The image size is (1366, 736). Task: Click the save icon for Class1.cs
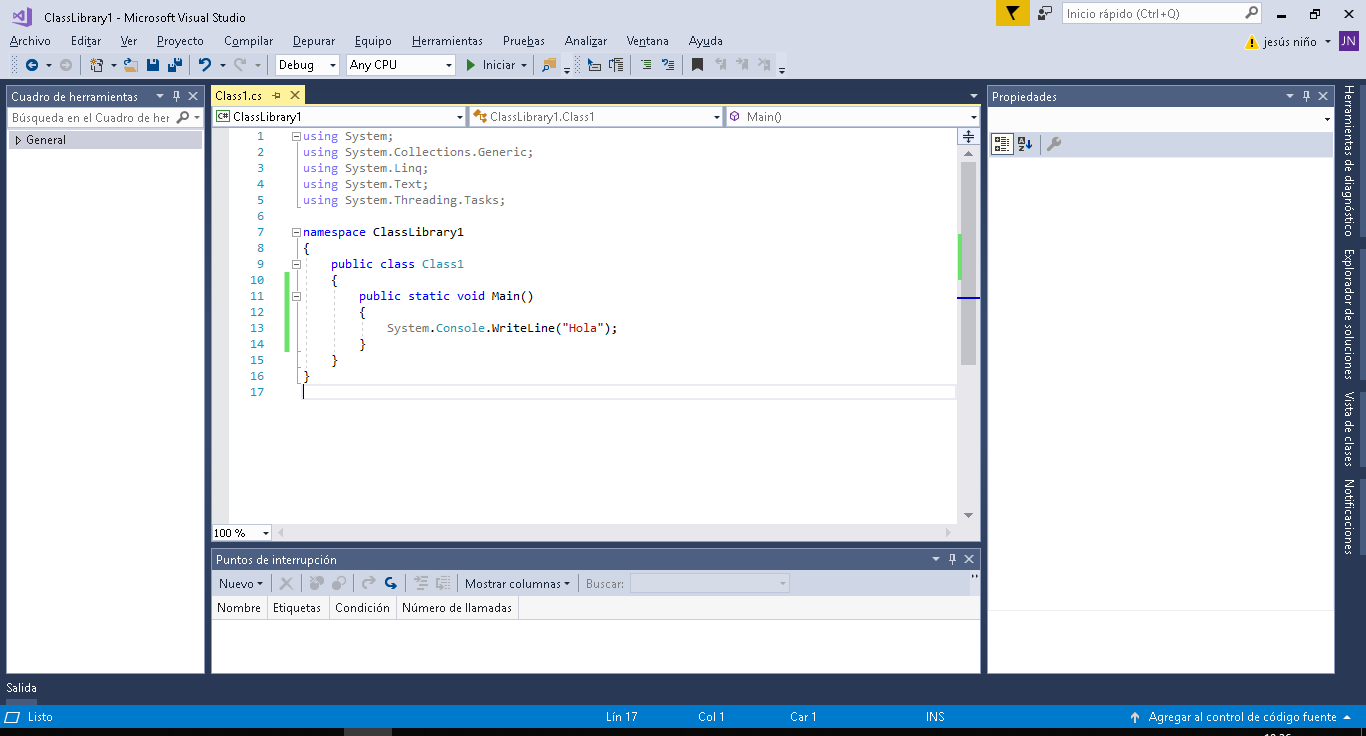(152, 64)
